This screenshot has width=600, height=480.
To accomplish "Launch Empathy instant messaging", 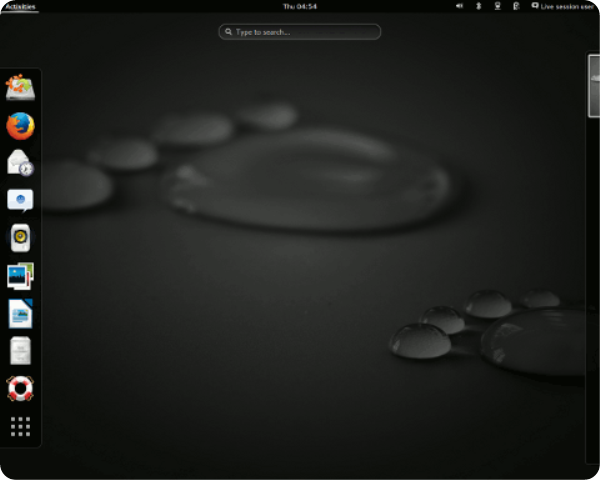I will [20, 200].
